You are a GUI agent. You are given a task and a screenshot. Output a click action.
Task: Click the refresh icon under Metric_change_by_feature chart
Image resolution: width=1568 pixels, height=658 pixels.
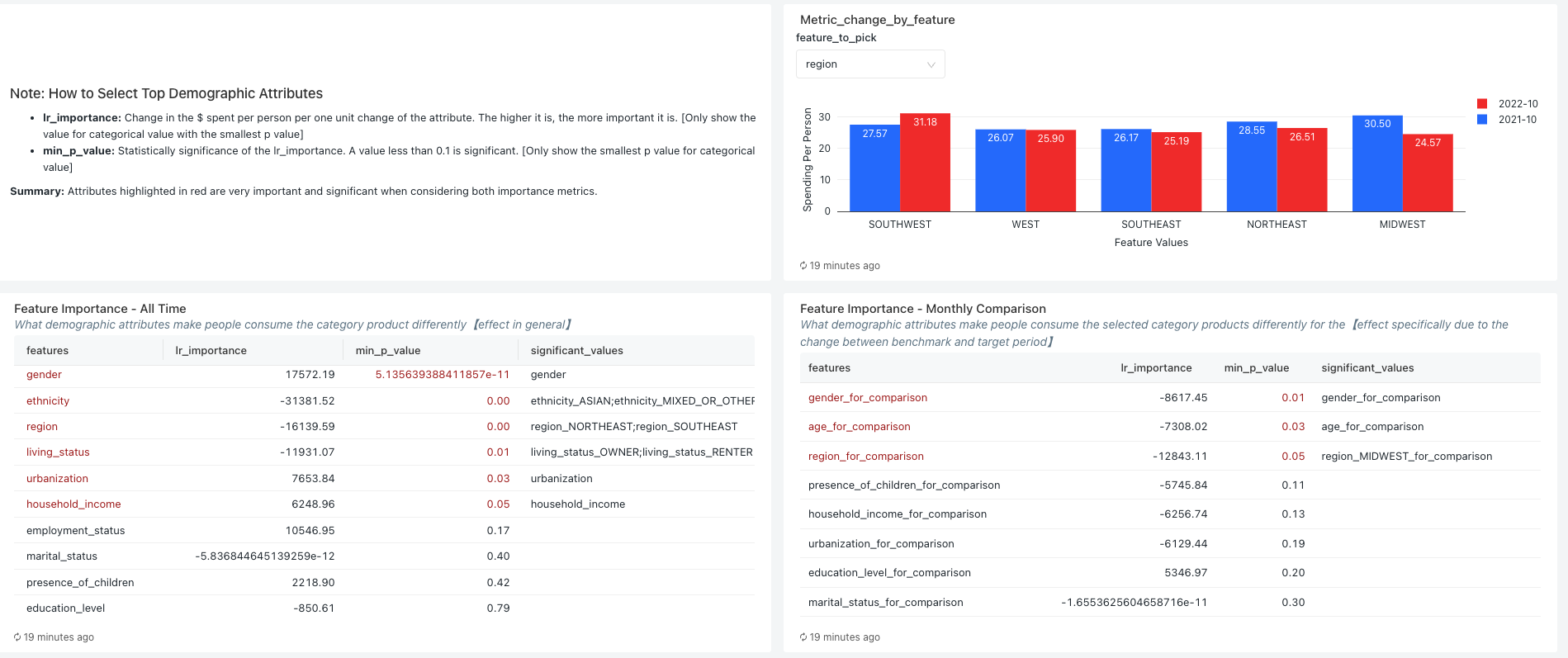(803, 266)
